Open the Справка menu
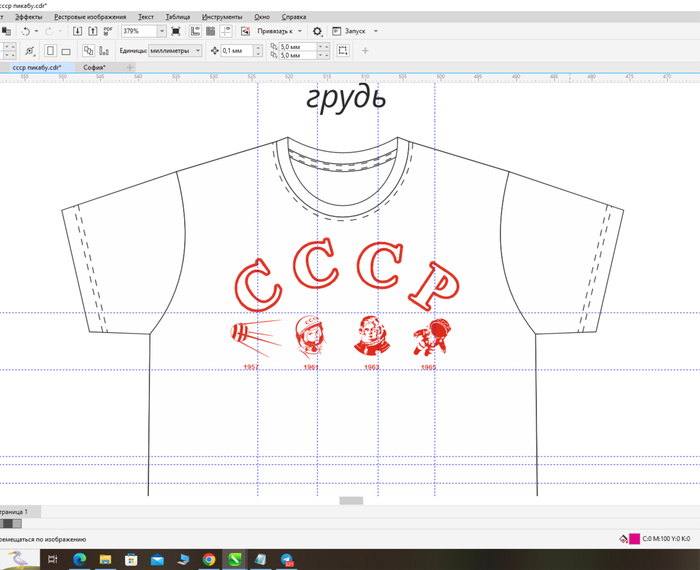Viewport: 700px width, 570px height. click(x=294, y=17)
